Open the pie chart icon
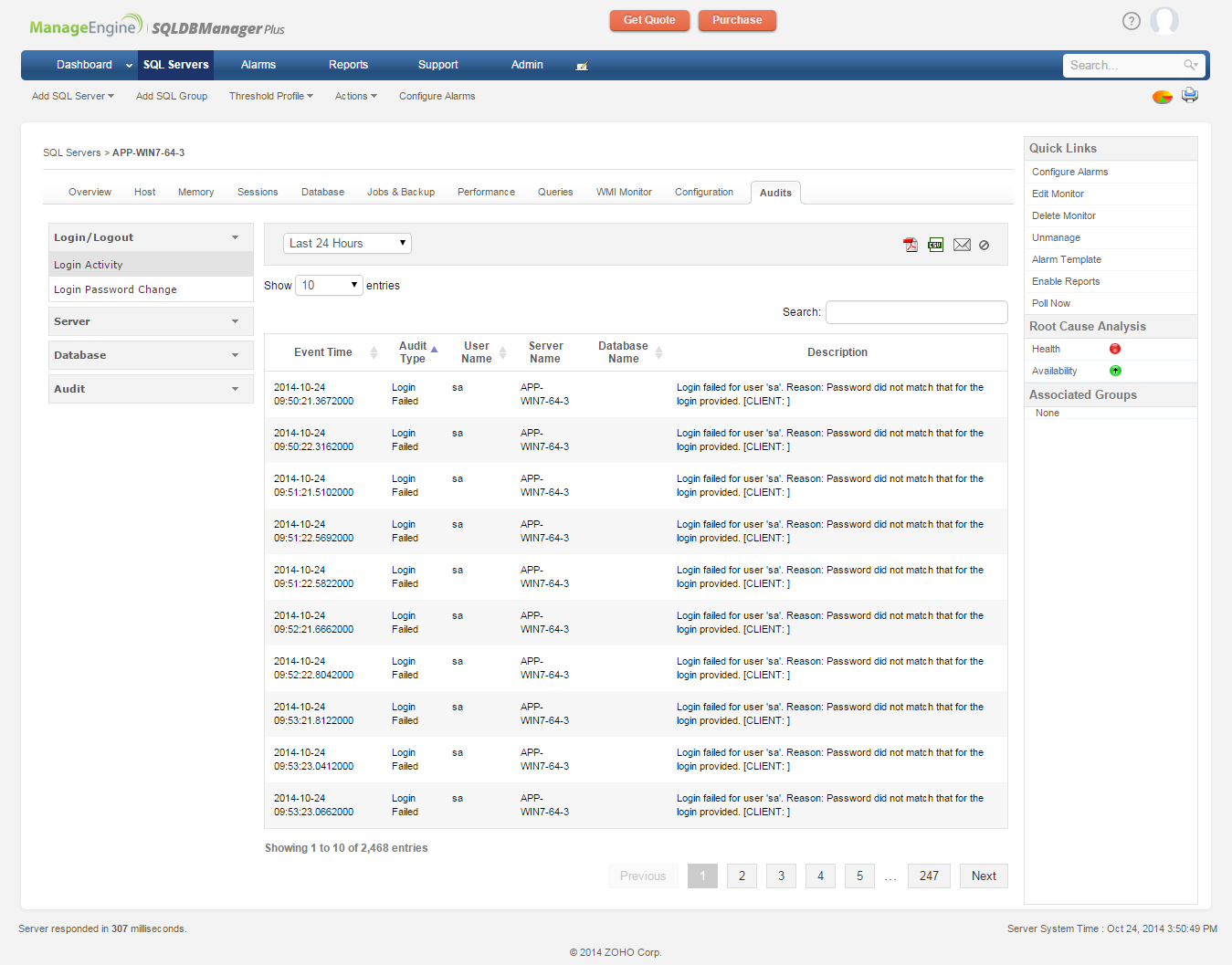The width and height of the screenshot is (1232, 965). pyautogui.click(x=1162, y=97)
